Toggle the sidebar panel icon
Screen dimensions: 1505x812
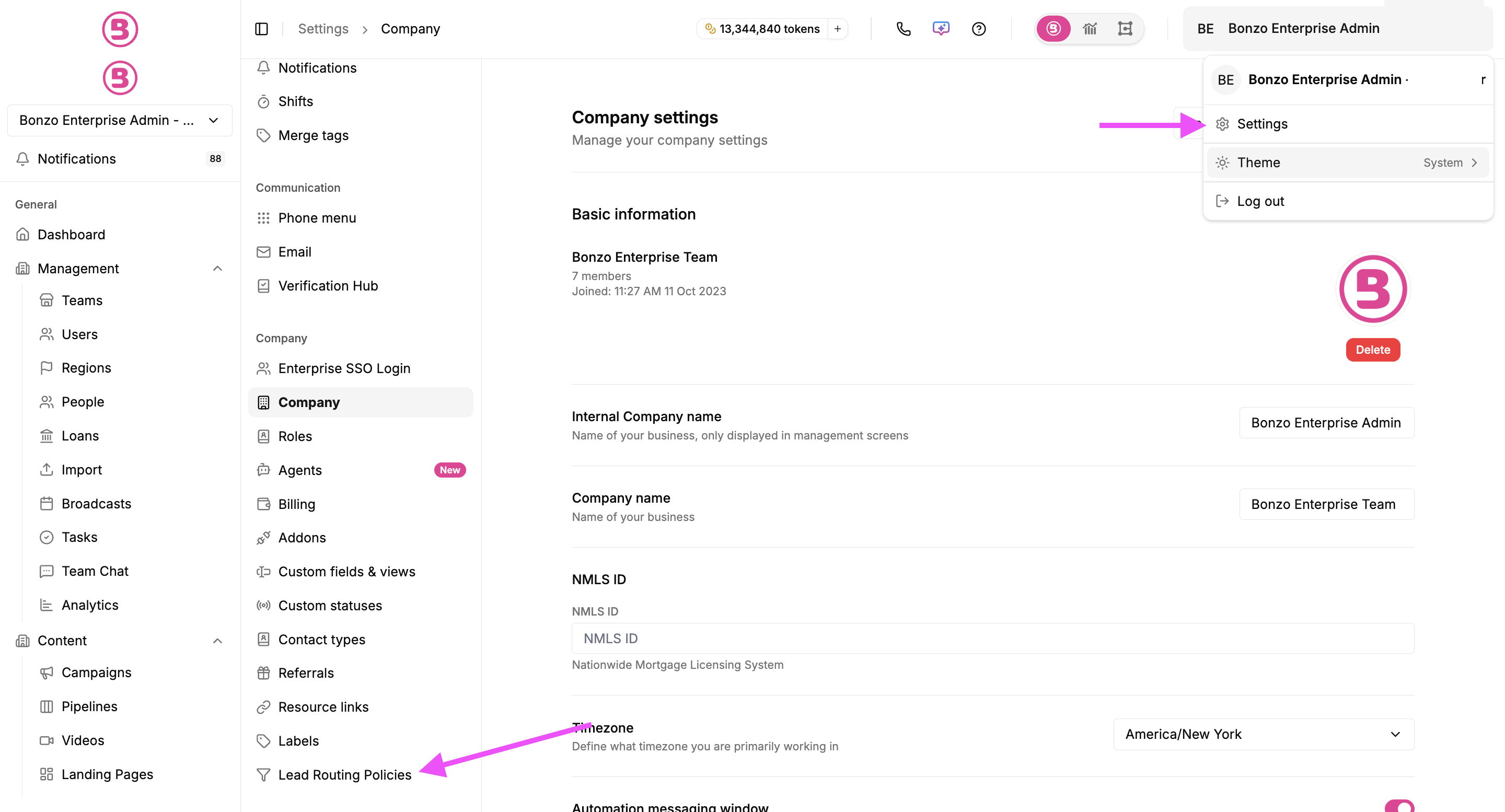(261, 29)
